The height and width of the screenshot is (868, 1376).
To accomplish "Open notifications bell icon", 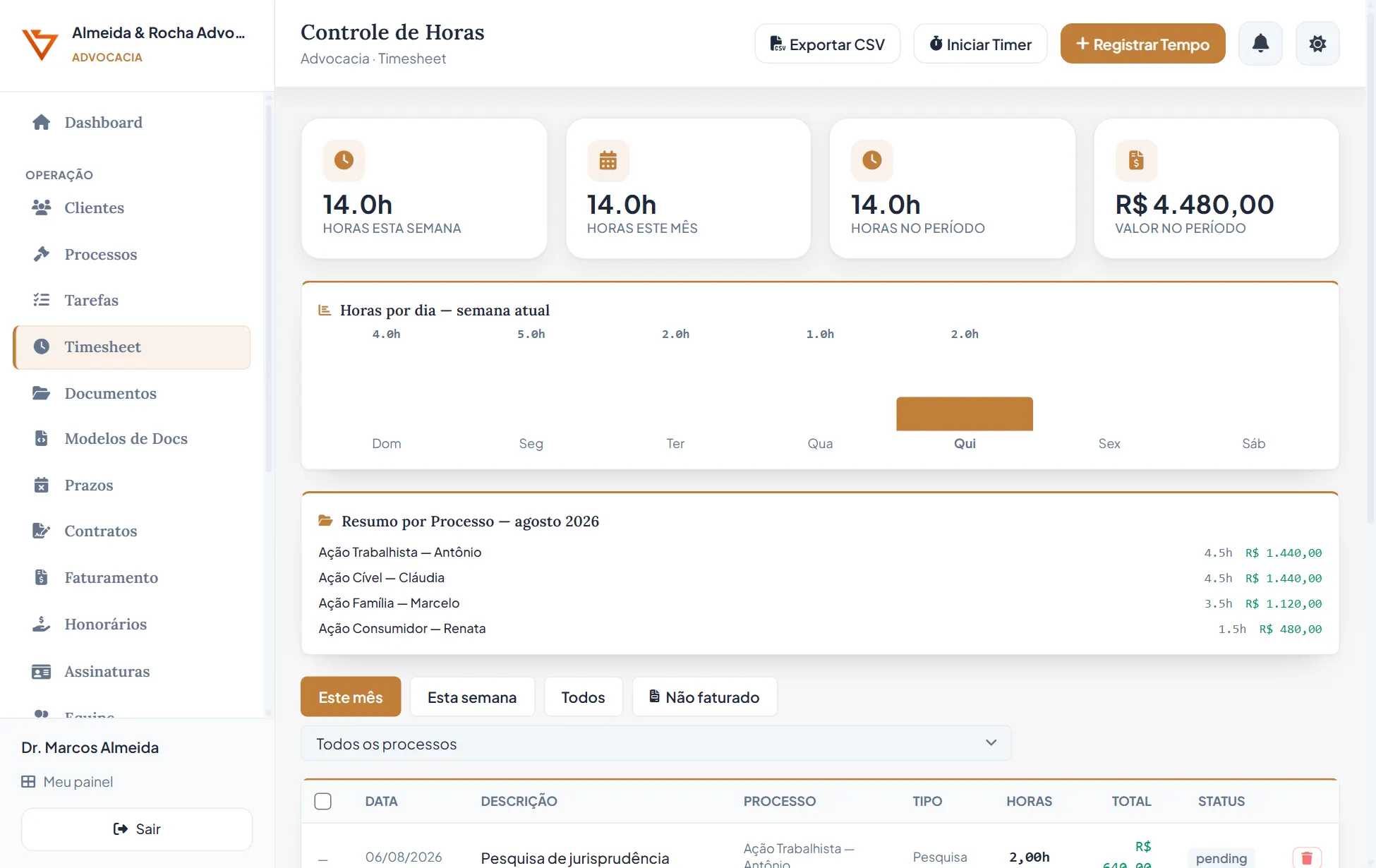I will [x=1260, y=44].
